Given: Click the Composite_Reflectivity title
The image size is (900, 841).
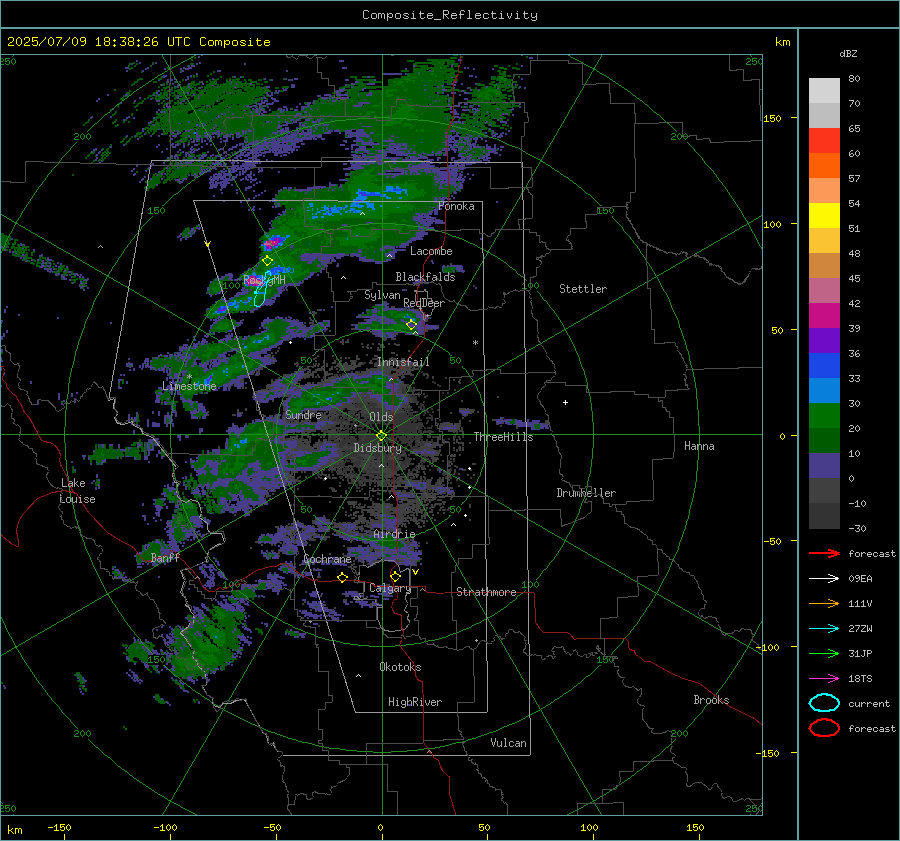Looking at the screenshot, I should 450,15.
